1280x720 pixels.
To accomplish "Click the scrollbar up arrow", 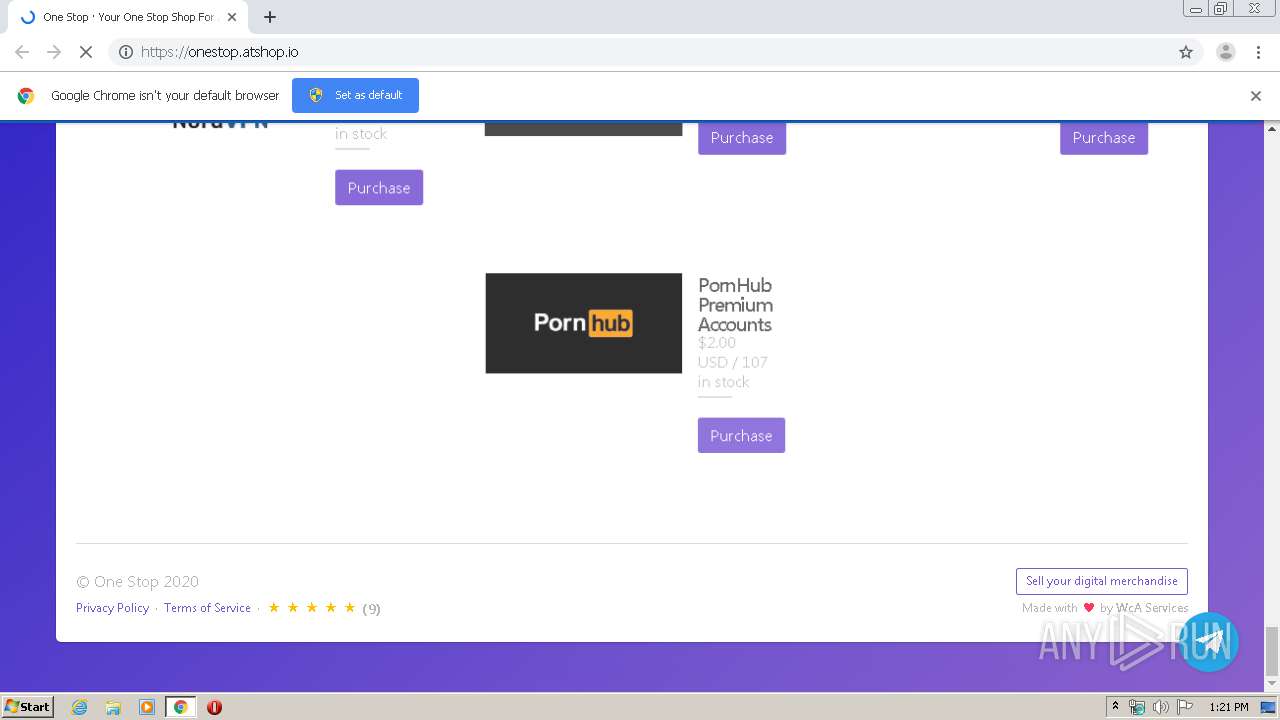I will (x=1272, y=129).
